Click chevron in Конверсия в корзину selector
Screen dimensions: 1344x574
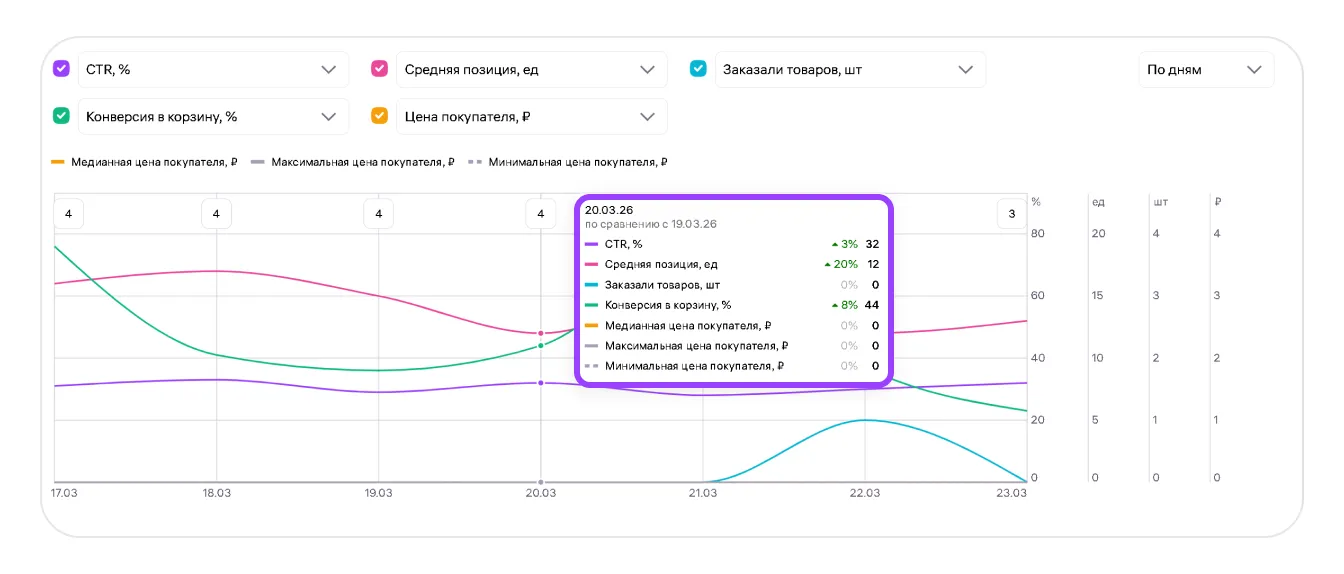(328, 117)
